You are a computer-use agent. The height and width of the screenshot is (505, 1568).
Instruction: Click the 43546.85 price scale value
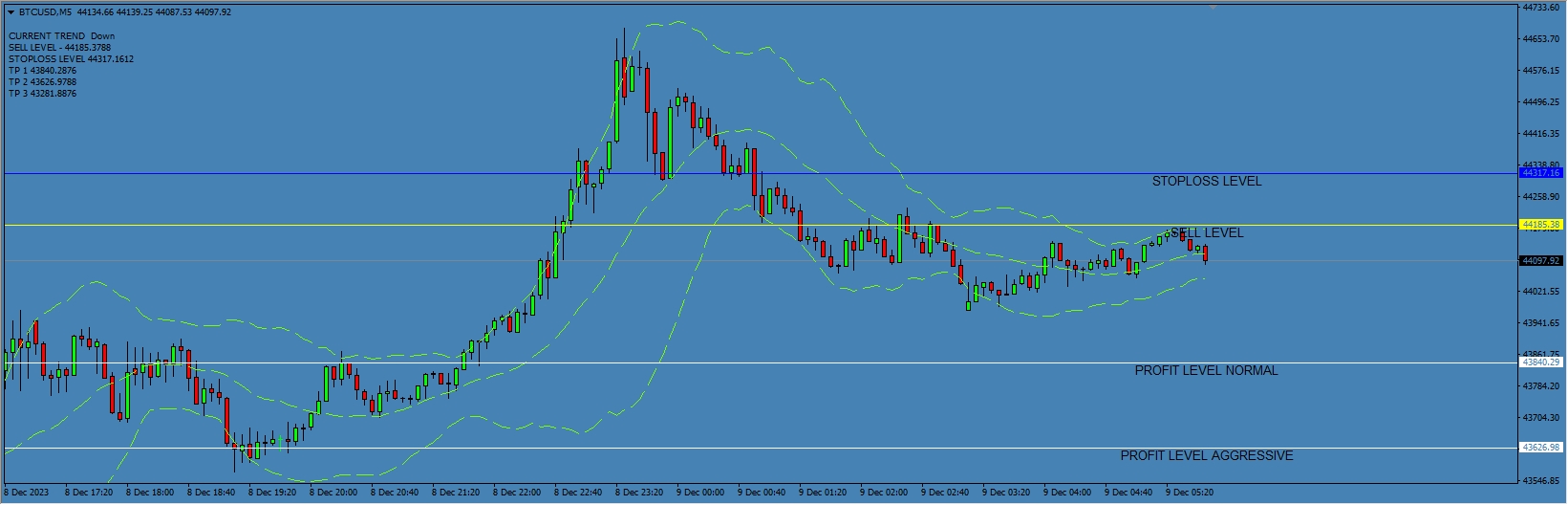pyautogui.click(x=1540, y=481)
